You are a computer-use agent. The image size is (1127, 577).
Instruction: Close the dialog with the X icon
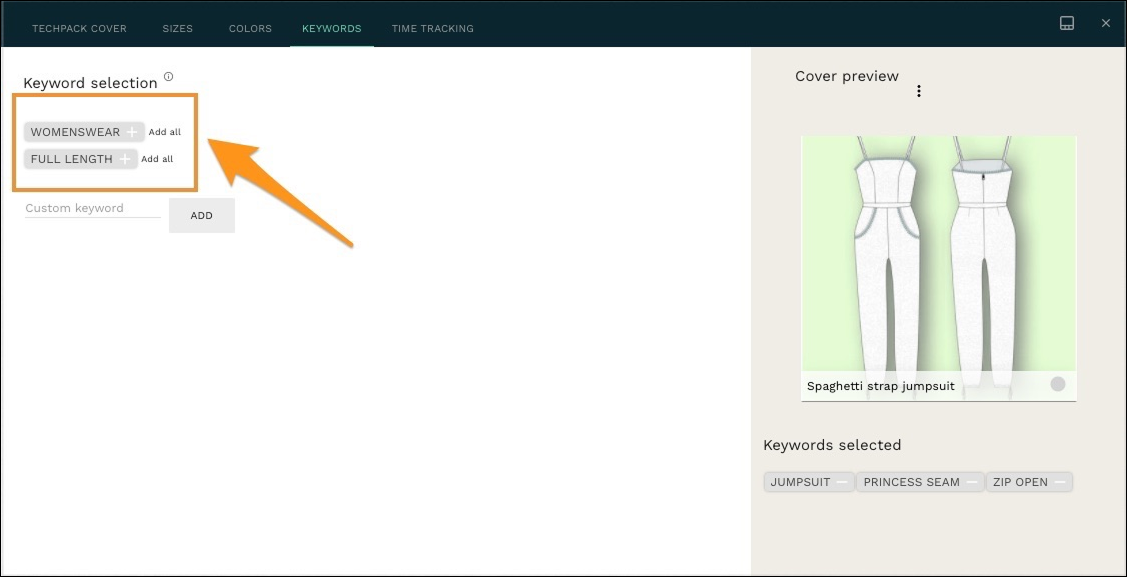coord(1105,23)
